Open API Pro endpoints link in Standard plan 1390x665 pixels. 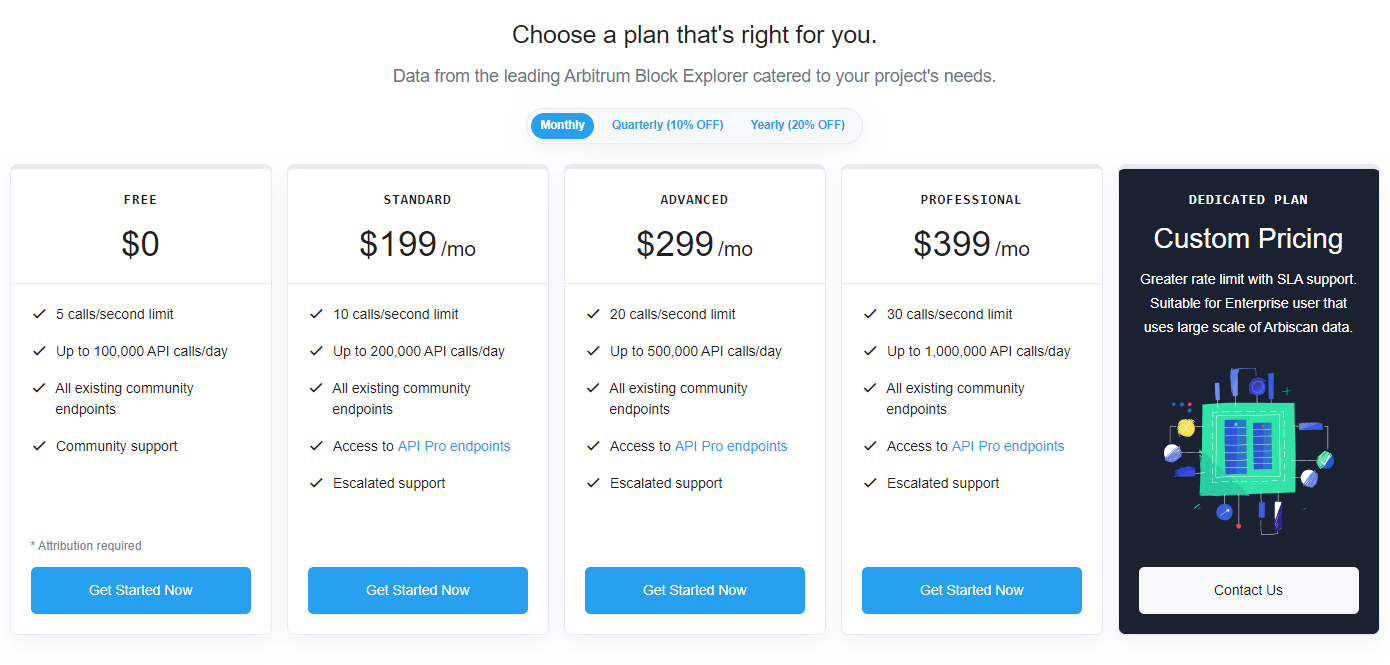point(454,446)
